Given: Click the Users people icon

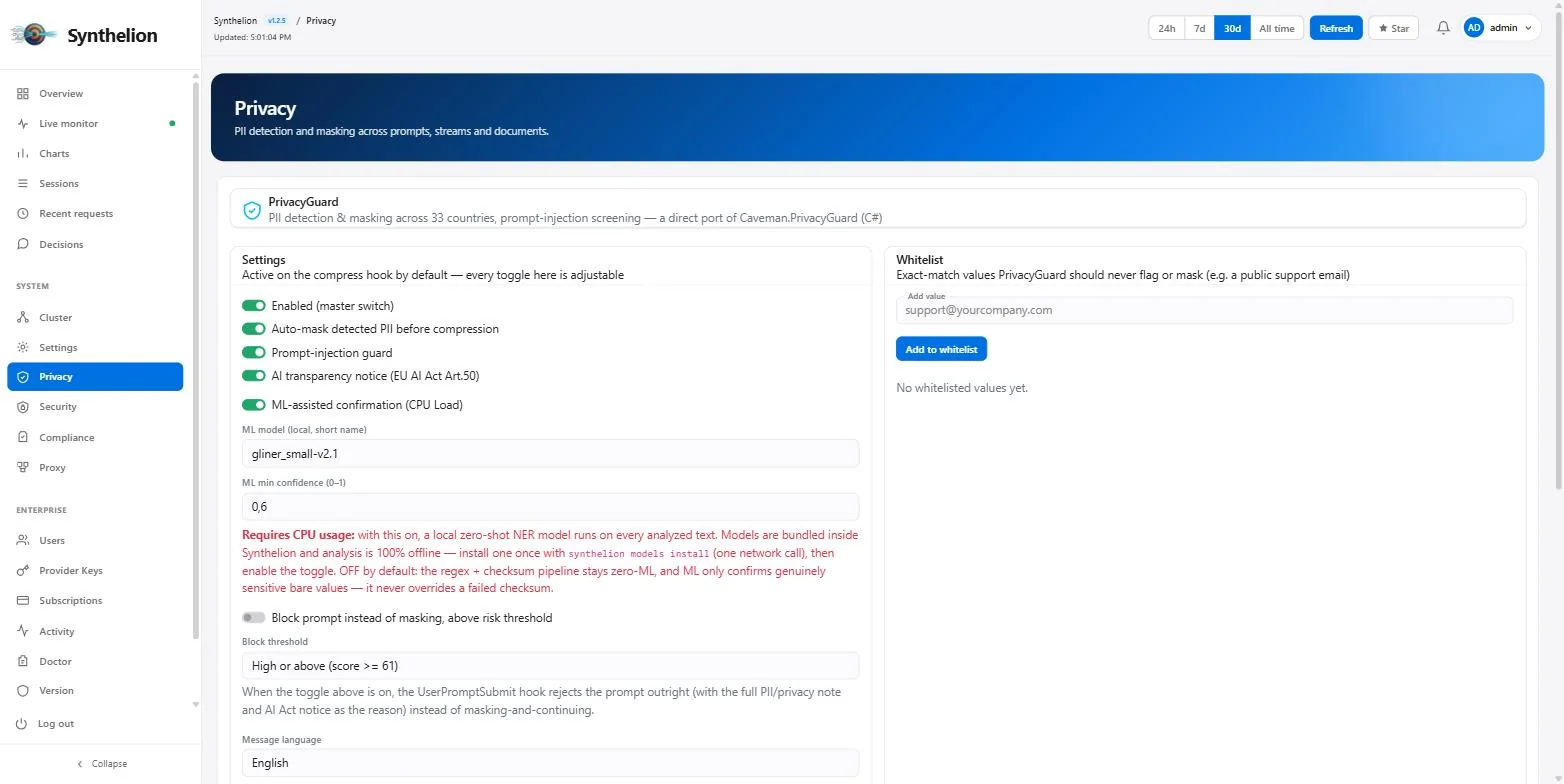Looking at the screenshot, I should click(23, 541).
